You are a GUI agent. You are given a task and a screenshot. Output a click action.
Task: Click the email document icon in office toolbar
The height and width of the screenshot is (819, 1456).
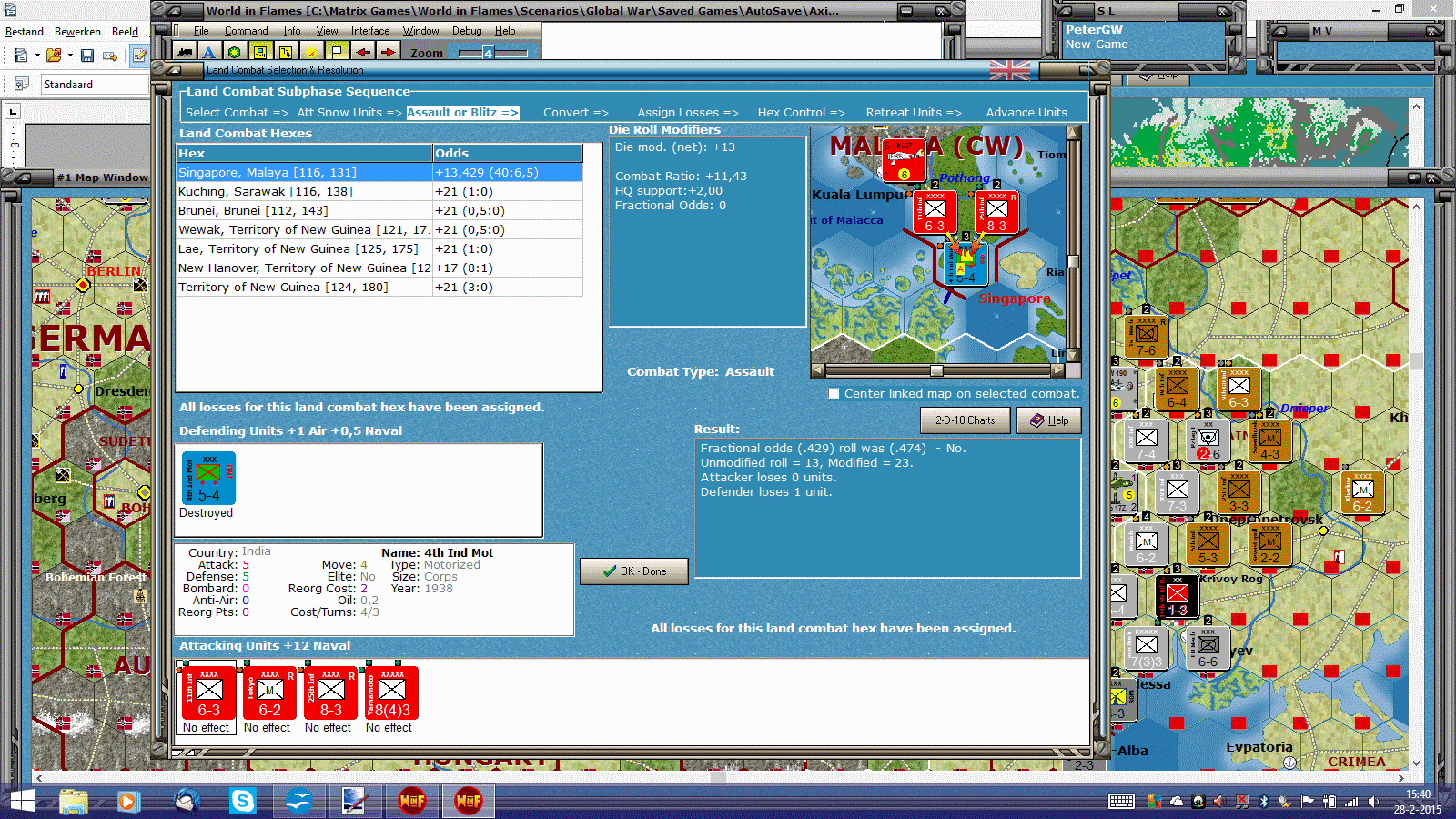coord(110,56)
